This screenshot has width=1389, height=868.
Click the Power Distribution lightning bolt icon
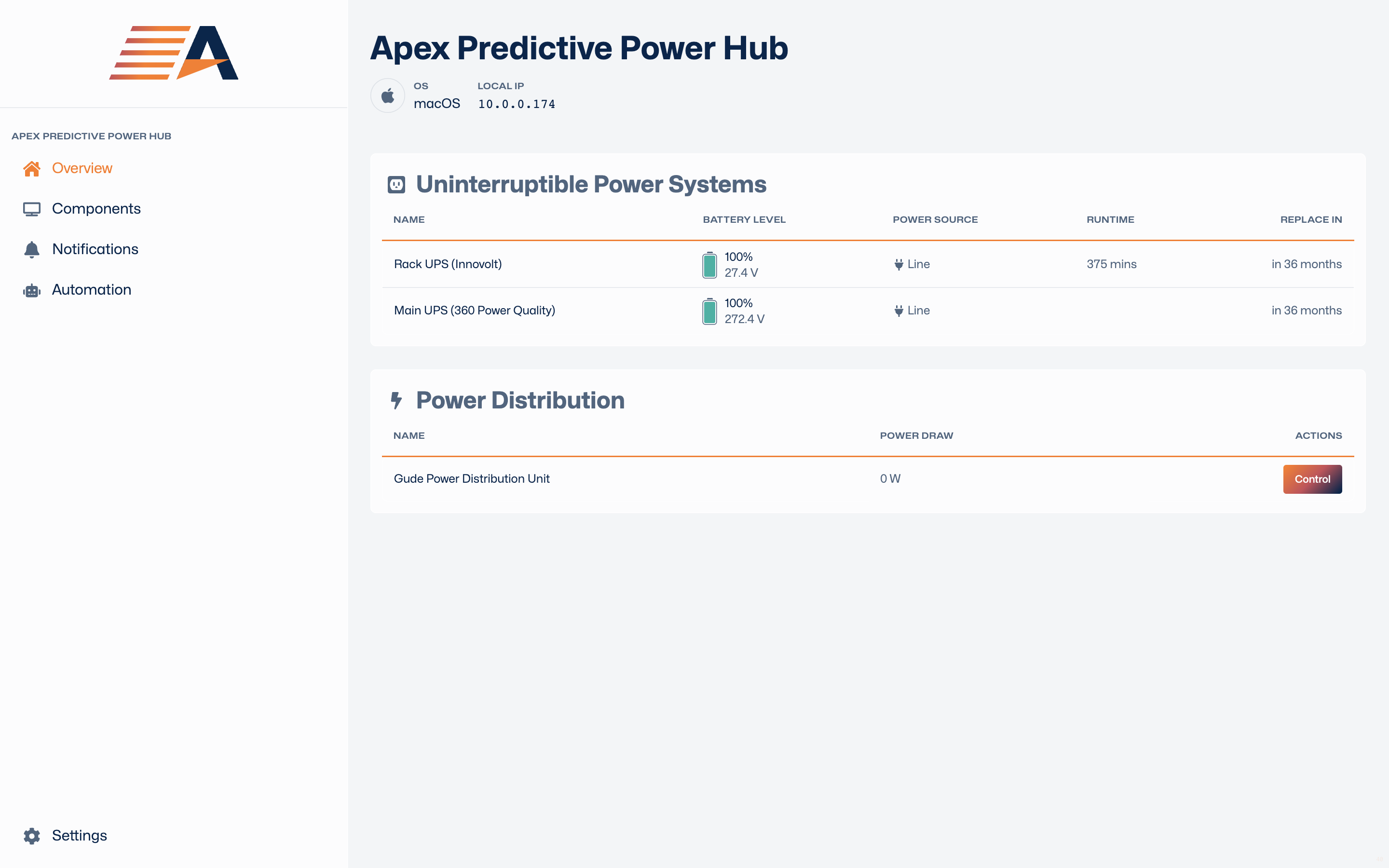coord(396,401)
